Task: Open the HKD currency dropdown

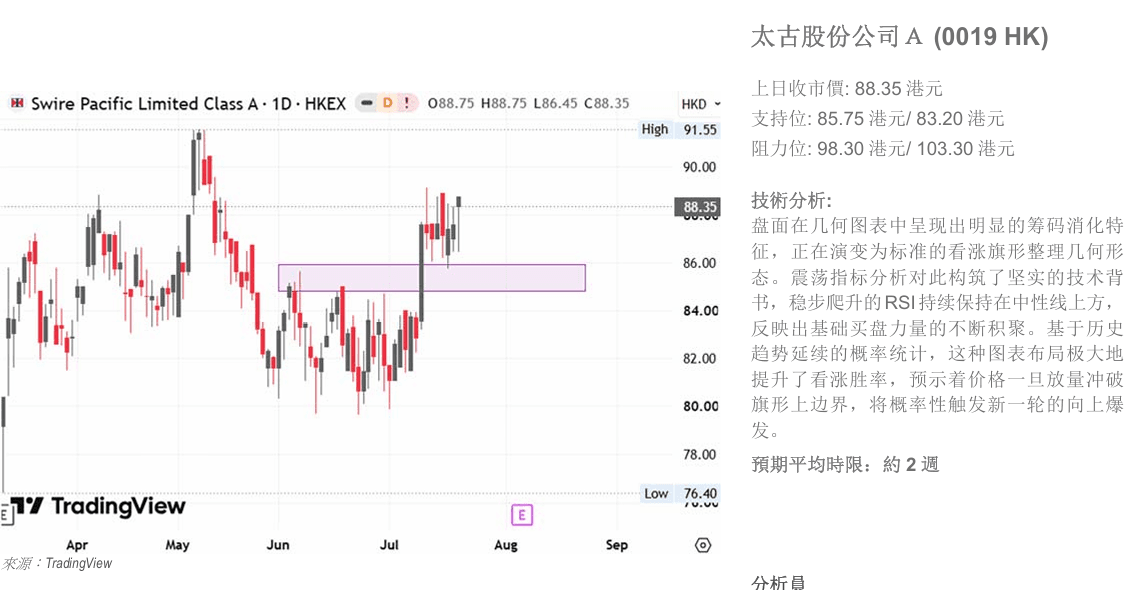Action: tap(701, 104)
